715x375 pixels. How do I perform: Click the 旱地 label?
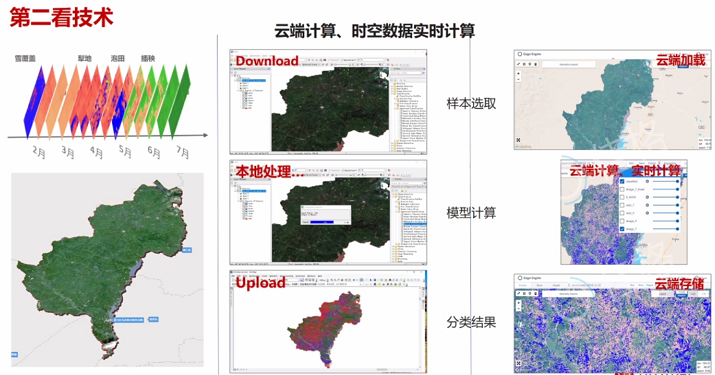pos(85,58)
